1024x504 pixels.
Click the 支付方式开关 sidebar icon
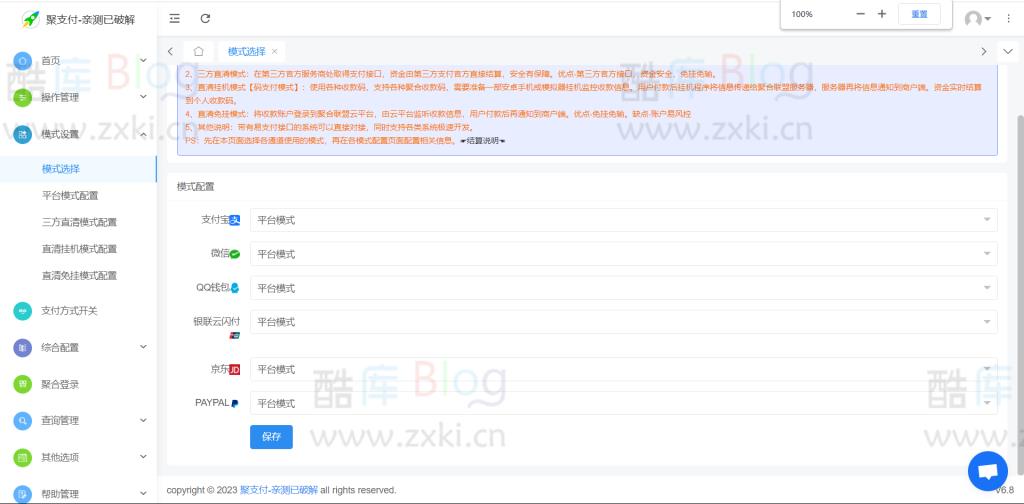(22, 311)
